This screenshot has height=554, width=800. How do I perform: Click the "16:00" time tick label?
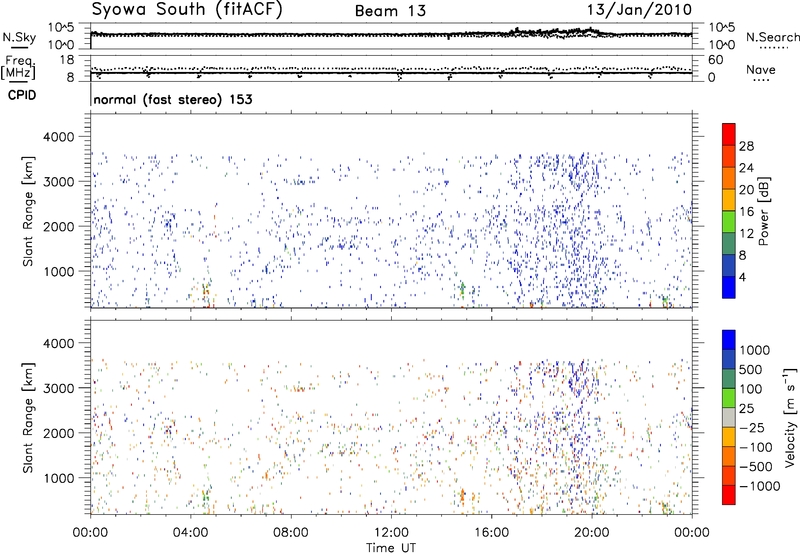(491, 533)
